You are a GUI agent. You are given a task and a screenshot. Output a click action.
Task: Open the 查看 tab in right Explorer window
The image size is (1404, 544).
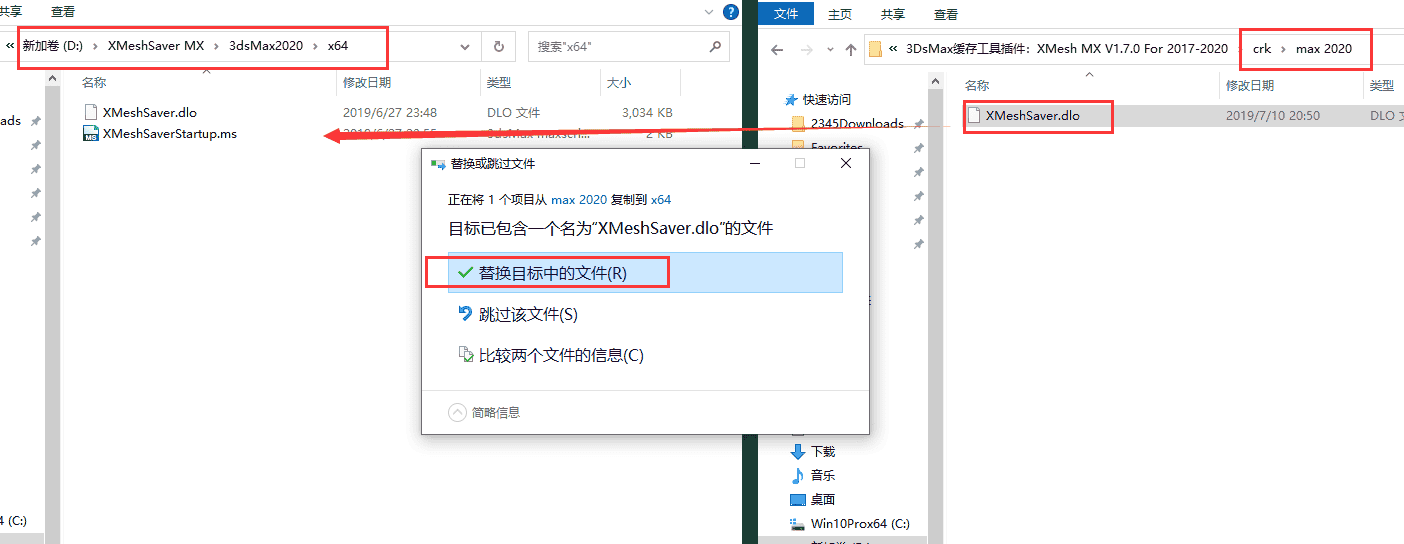pos(946,14)
